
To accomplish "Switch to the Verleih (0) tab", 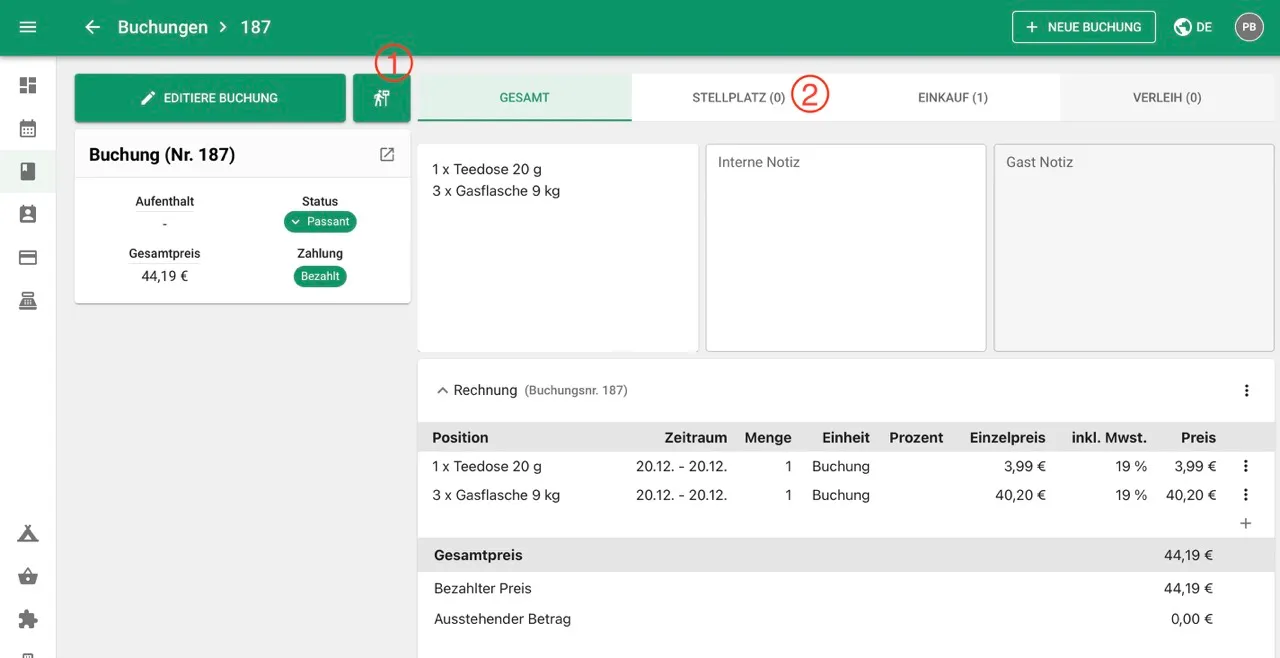I will coord(1167,98).
